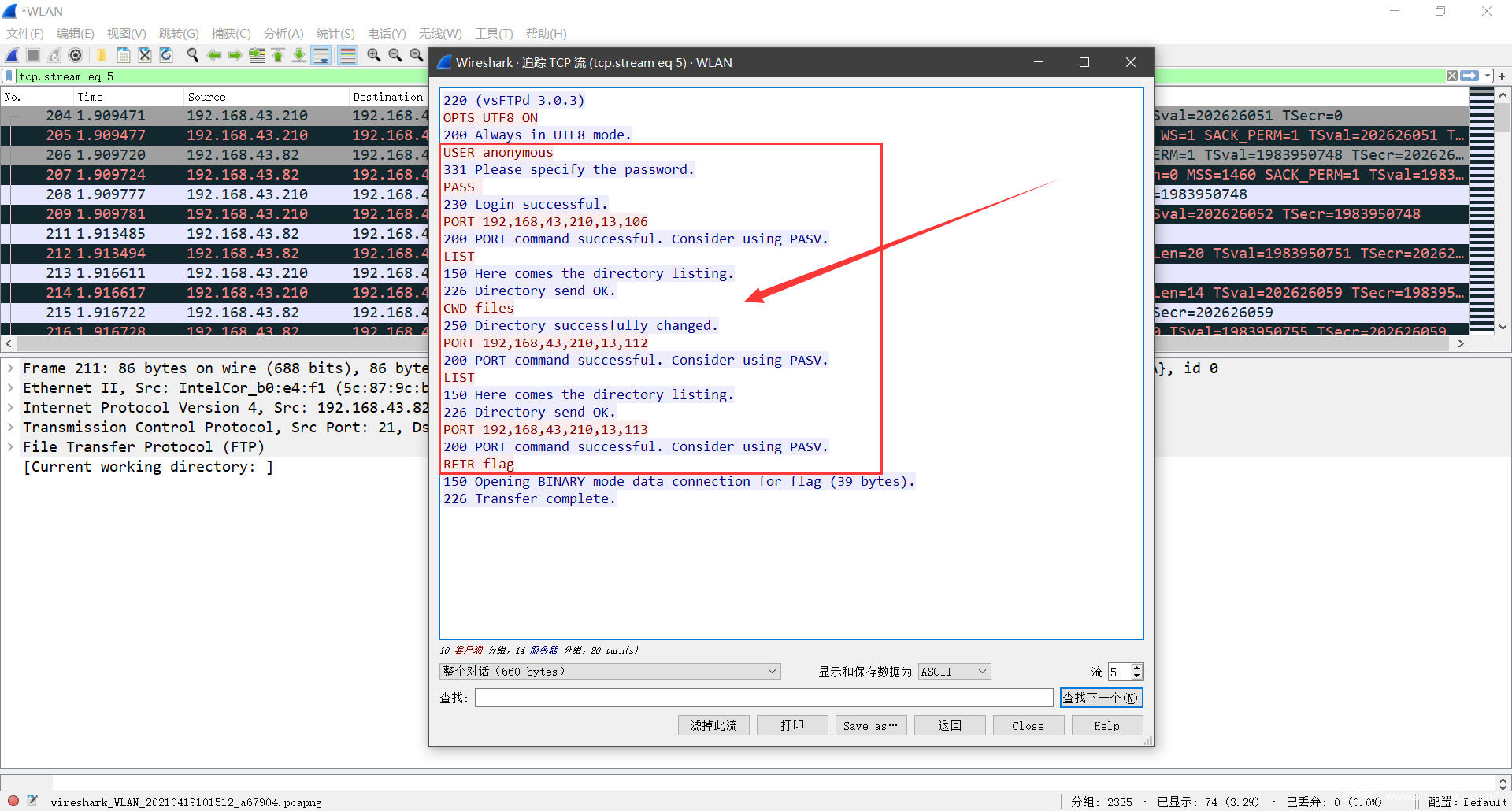The image size is (1512, 811).
Task: Toggle auto-scroll during live capture
Action: (321, 55)
